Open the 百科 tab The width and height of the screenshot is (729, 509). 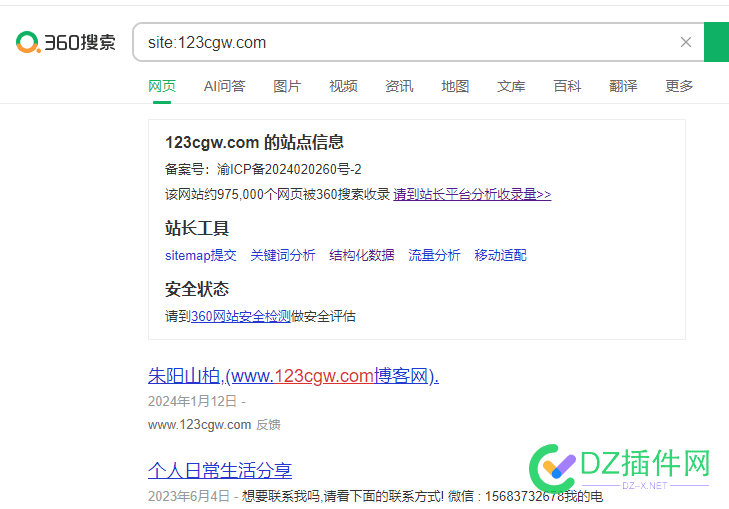(567, 86)
